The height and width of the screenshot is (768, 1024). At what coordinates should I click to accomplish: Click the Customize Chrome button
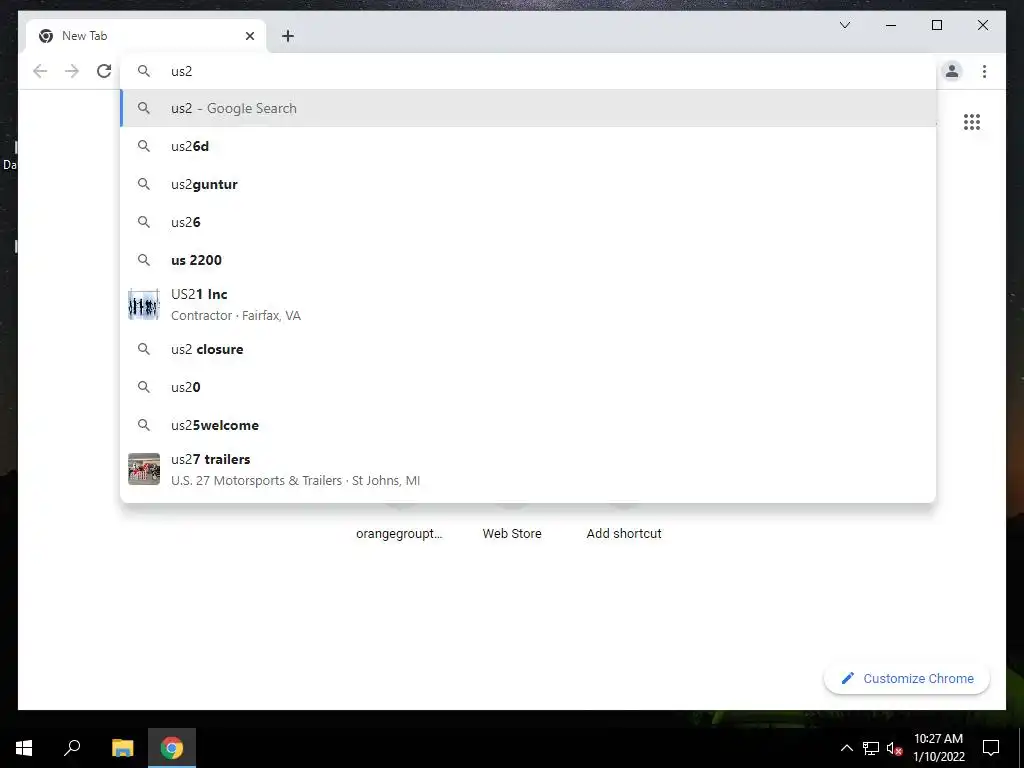[x=907, y=679]
